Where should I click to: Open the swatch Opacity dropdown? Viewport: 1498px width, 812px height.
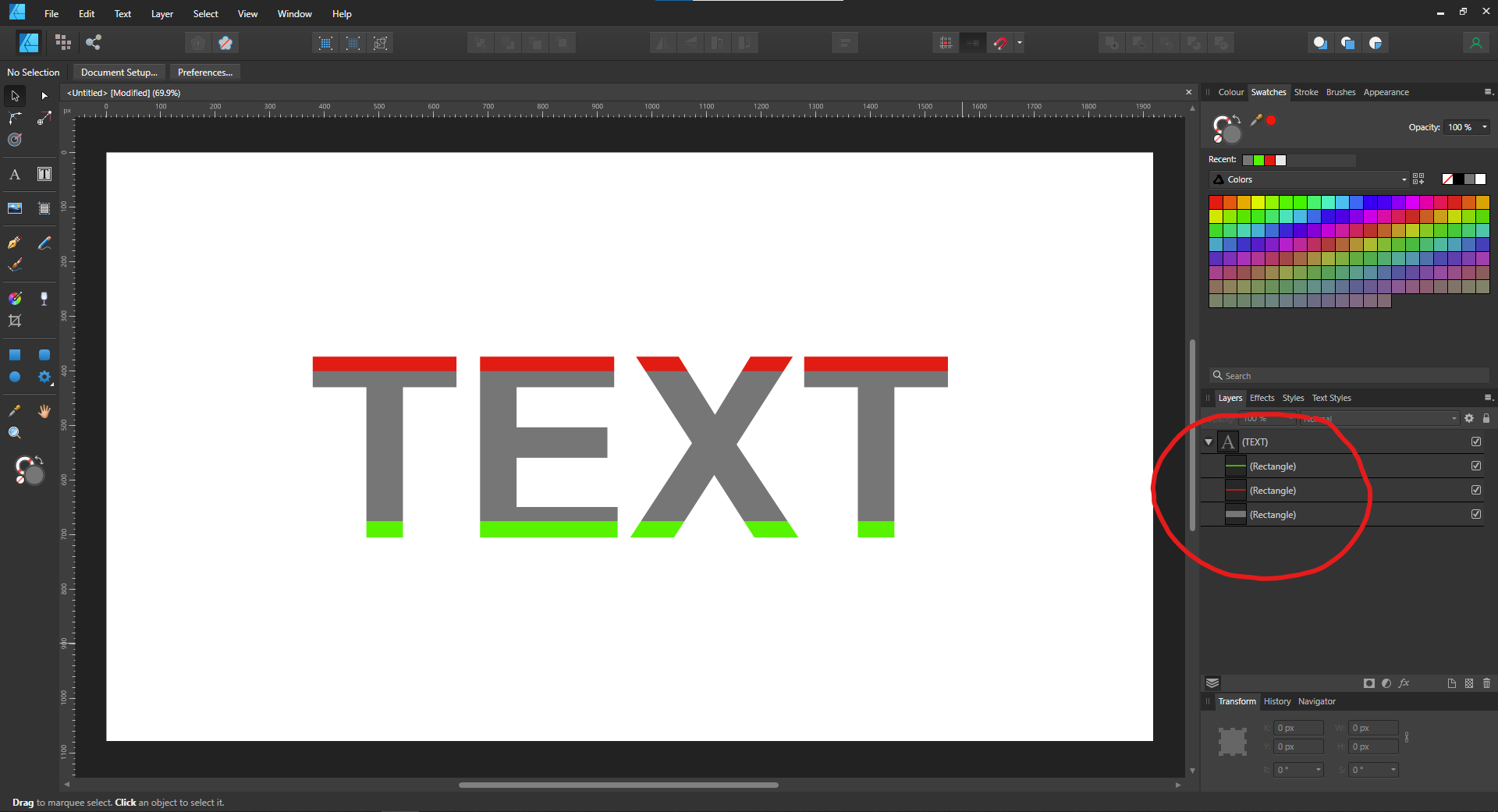click(x=1484, y=127)
